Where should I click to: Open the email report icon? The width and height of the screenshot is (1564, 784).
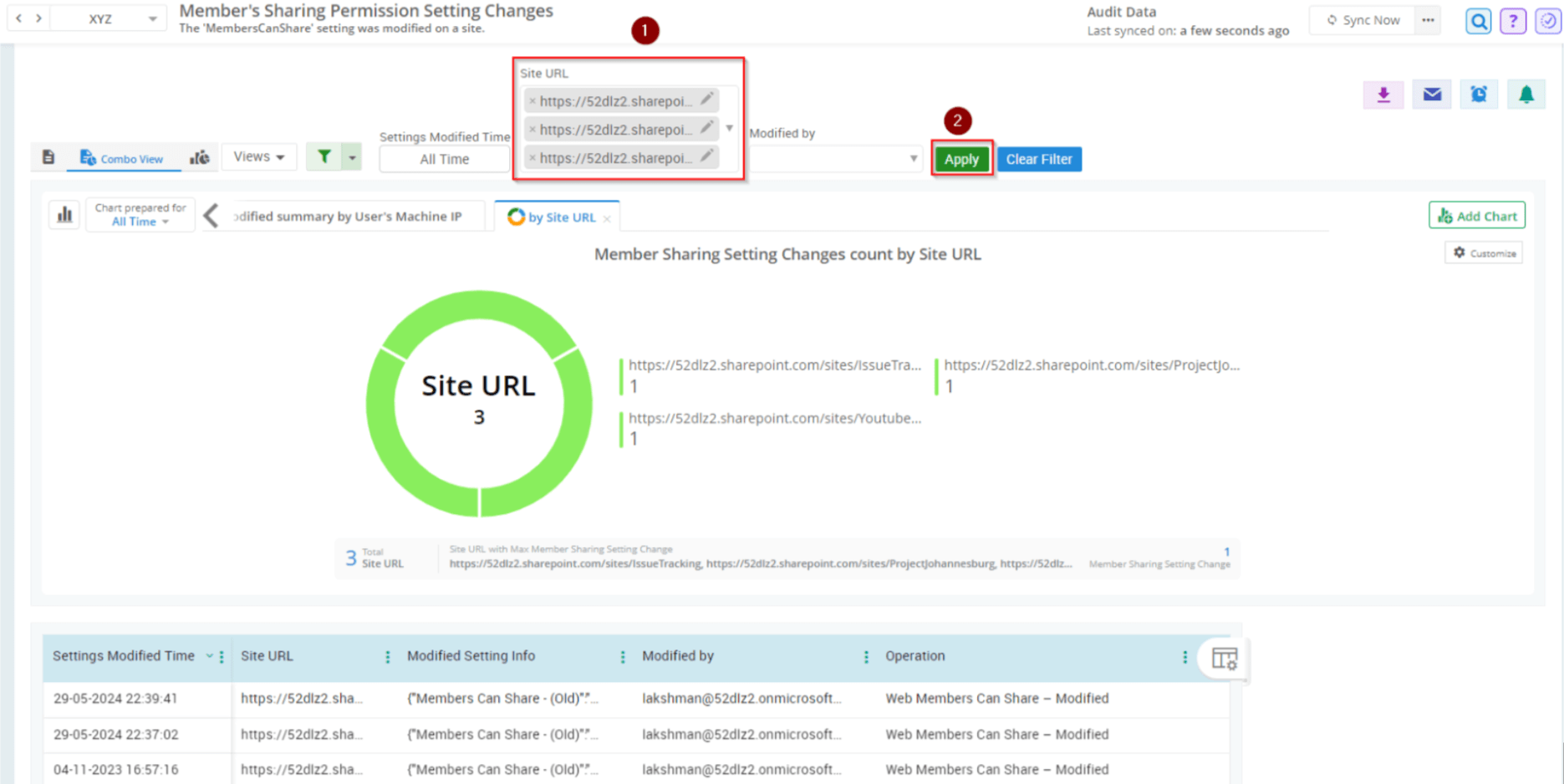coord(1431,94)
